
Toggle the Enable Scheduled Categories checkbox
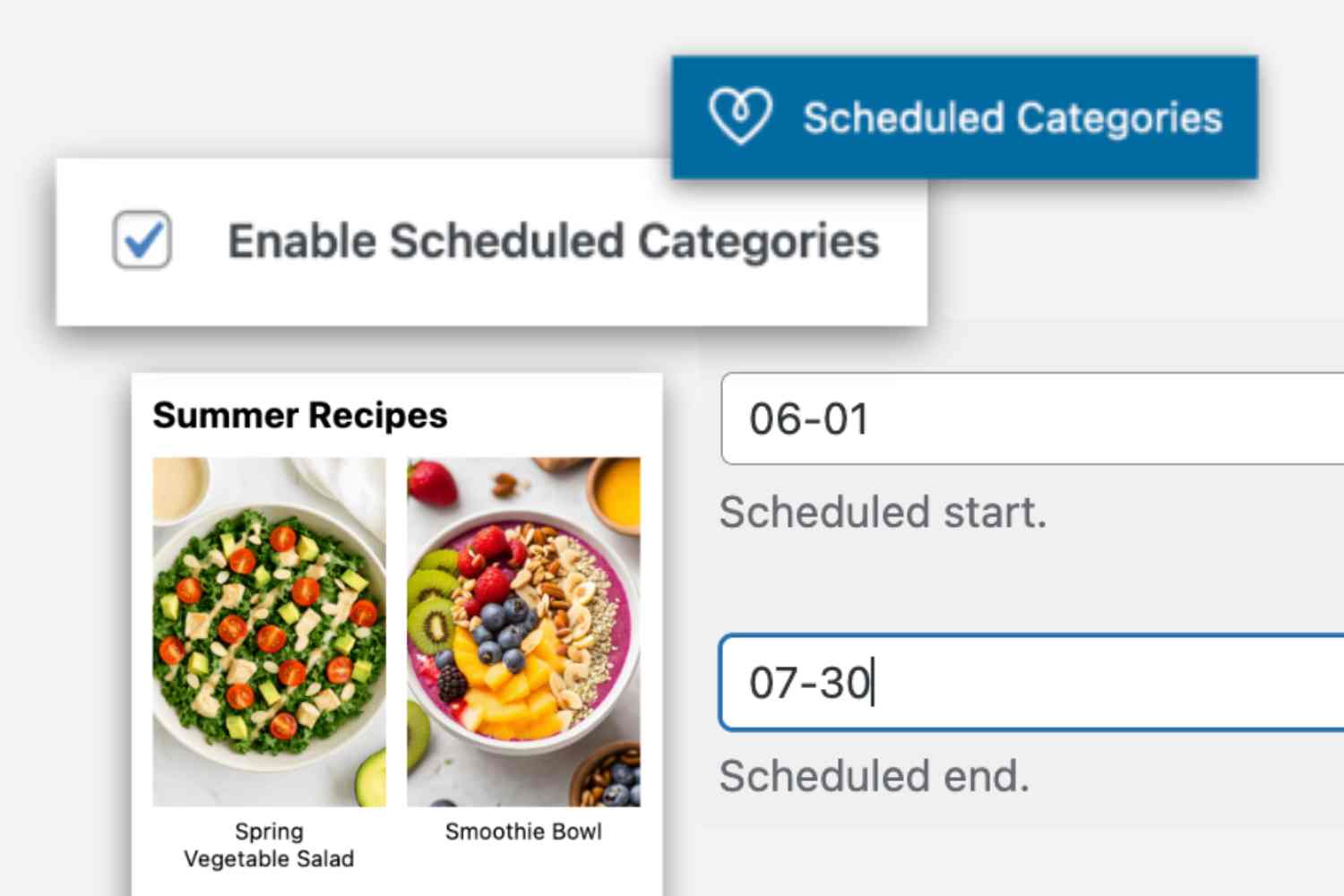(142, 240)
